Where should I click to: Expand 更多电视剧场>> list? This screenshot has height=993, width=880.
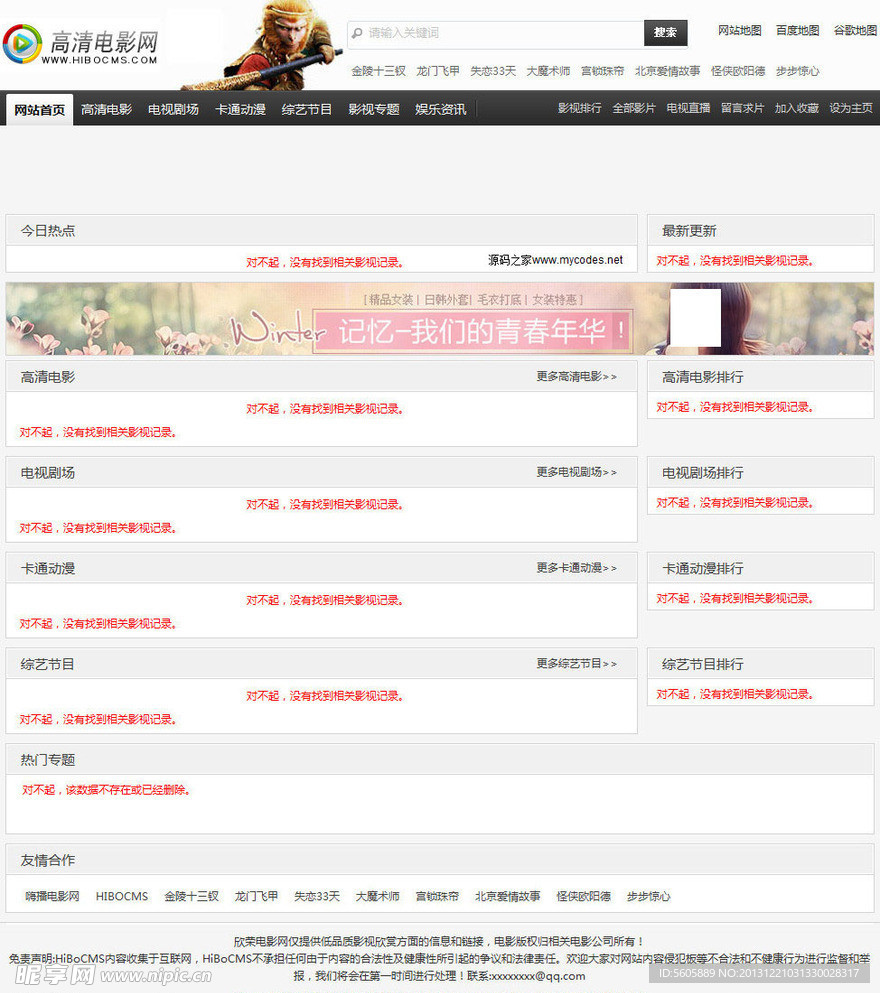click(x=576, y=472)
